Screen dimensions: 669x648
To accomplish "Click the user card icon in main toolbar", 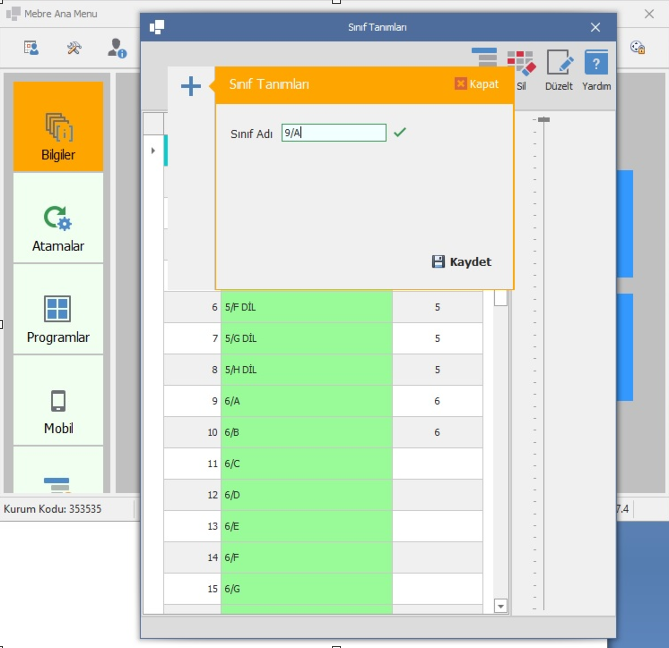I will pyautogui.click(x=31, y=48).
